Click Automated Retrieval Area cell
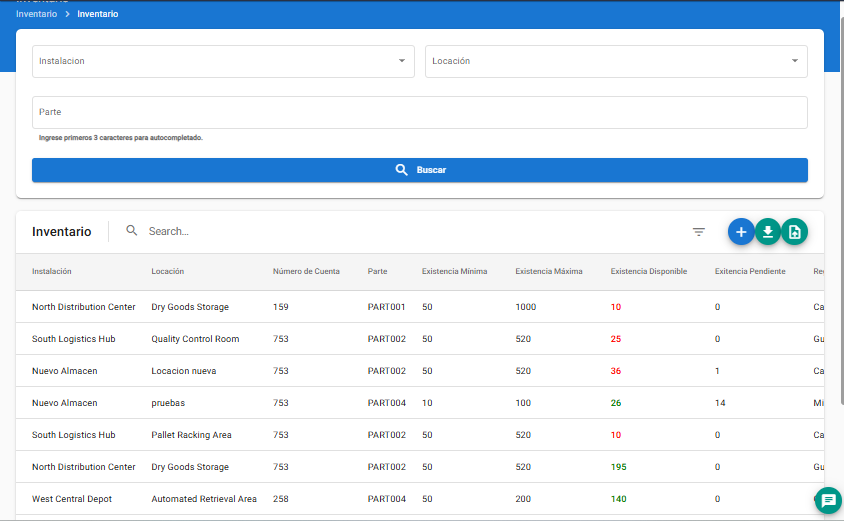 tap(204, 499)
